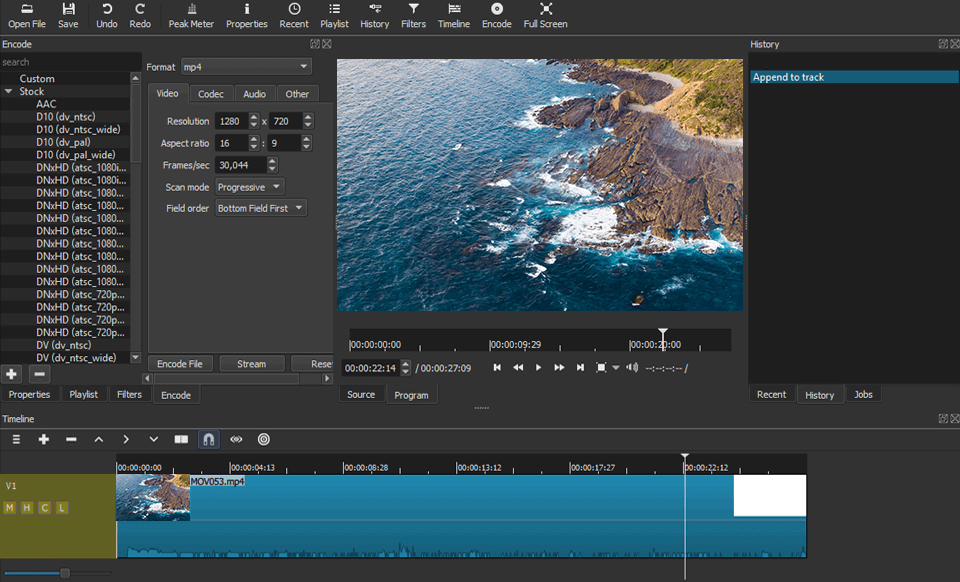Open the Format dropdown showing mp4
Screen dimensions: 960x582
[x=246, y=66]
